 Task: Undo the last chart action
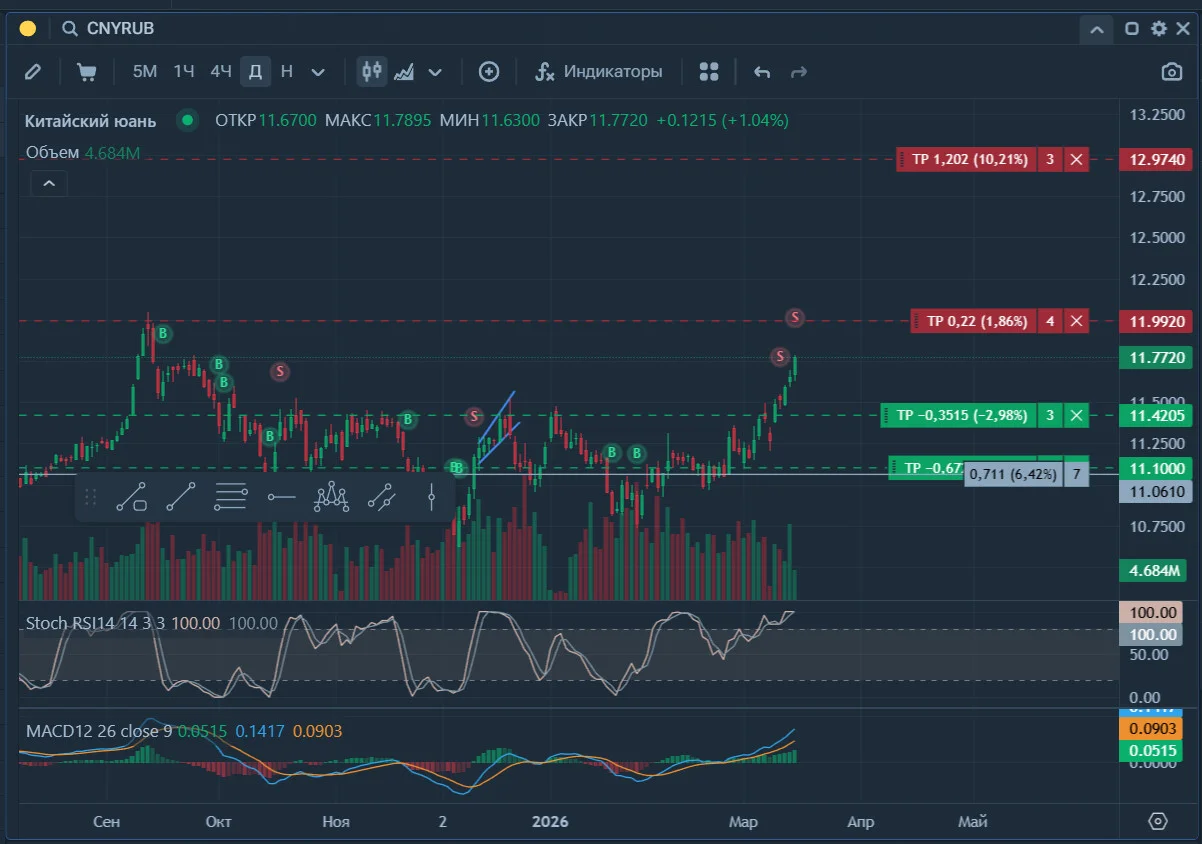[762, 72]
